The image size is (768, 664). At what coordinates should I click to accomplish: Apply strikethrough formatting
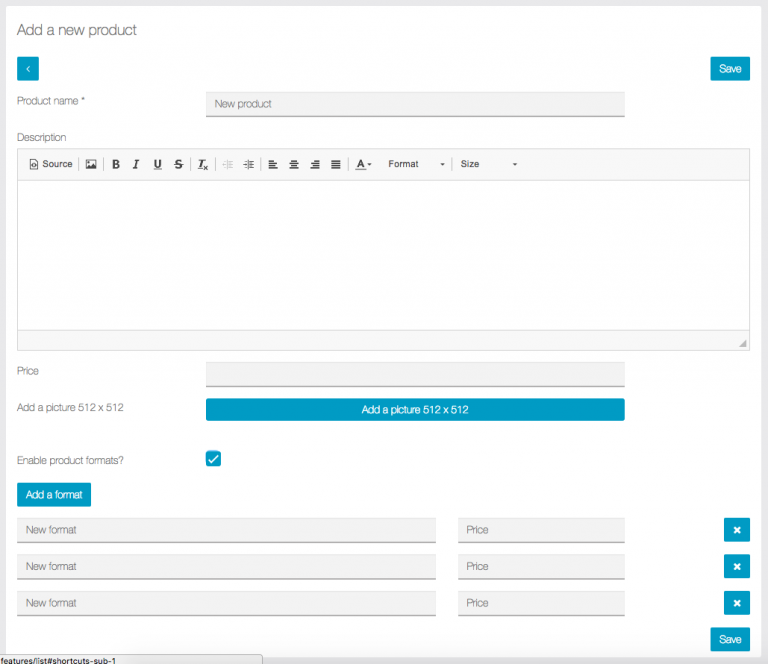pos(178,164)
